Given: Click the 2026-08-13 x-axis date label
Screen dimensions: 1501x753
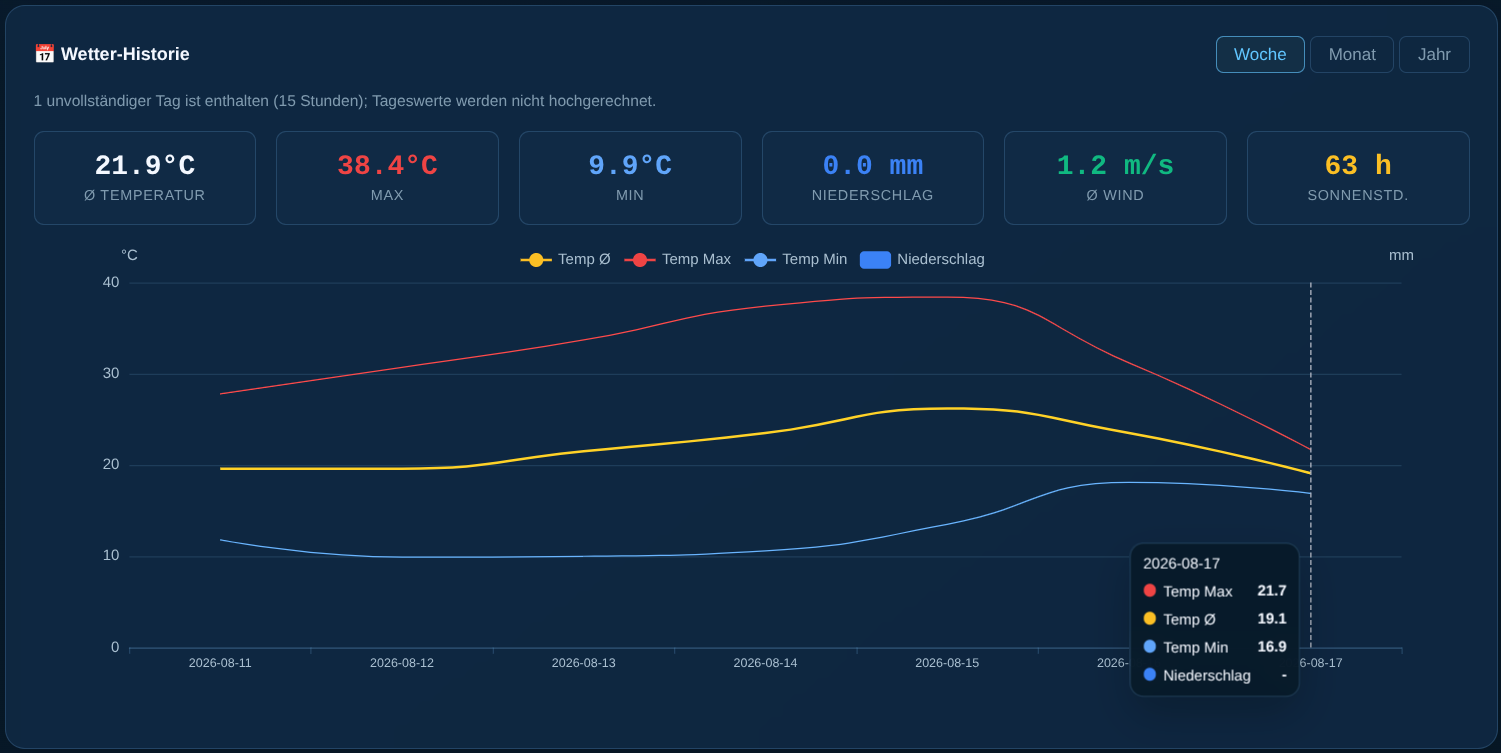Looking at the screenshot, I should tap(584, 663).
